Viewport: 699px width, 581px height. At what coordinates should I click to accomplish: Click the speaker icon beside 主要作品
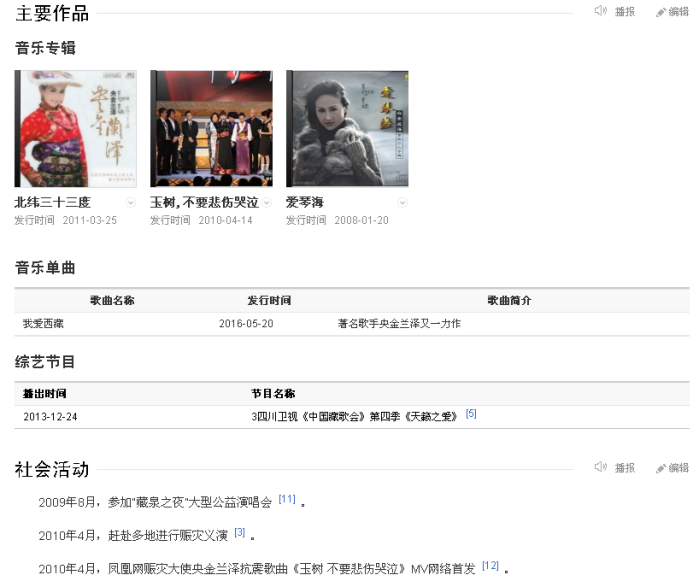pyautogui.click(x=600, y=11)
